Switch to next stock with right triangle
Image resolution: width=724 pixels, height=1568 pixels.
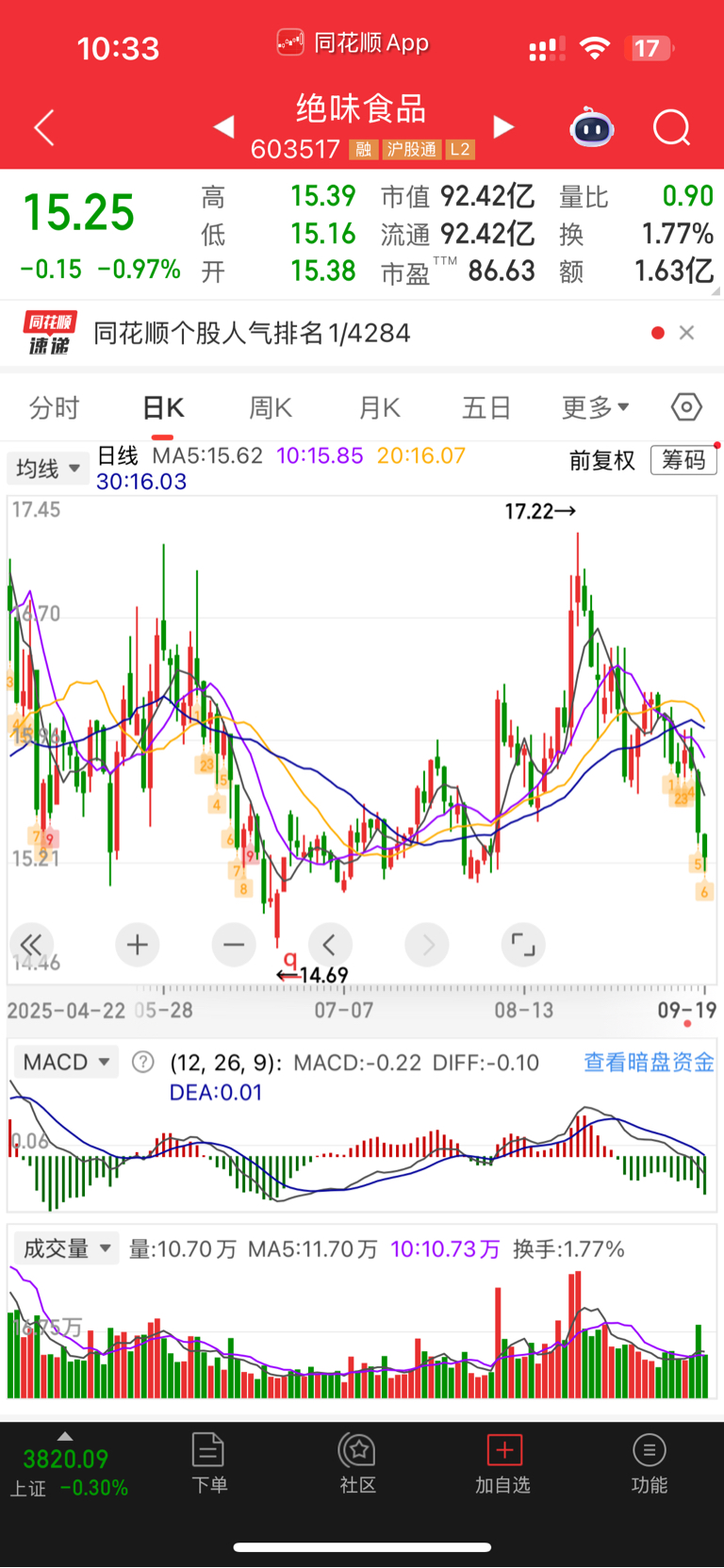coord(504,126)
